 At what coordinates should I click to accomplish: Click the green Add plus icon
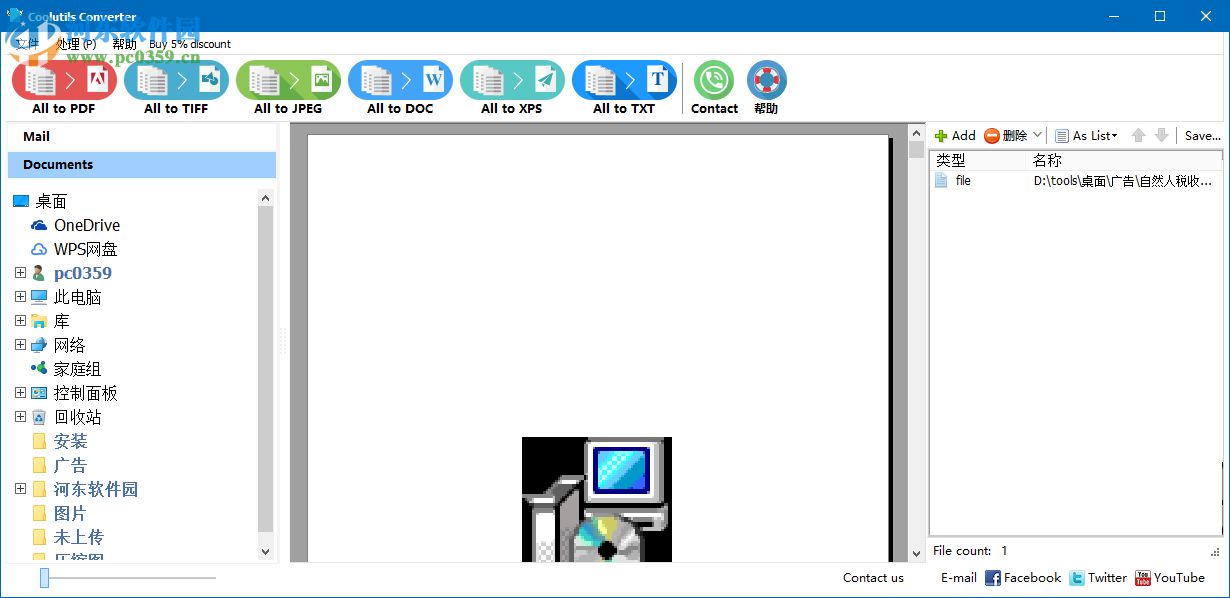(x=941, y=135)
